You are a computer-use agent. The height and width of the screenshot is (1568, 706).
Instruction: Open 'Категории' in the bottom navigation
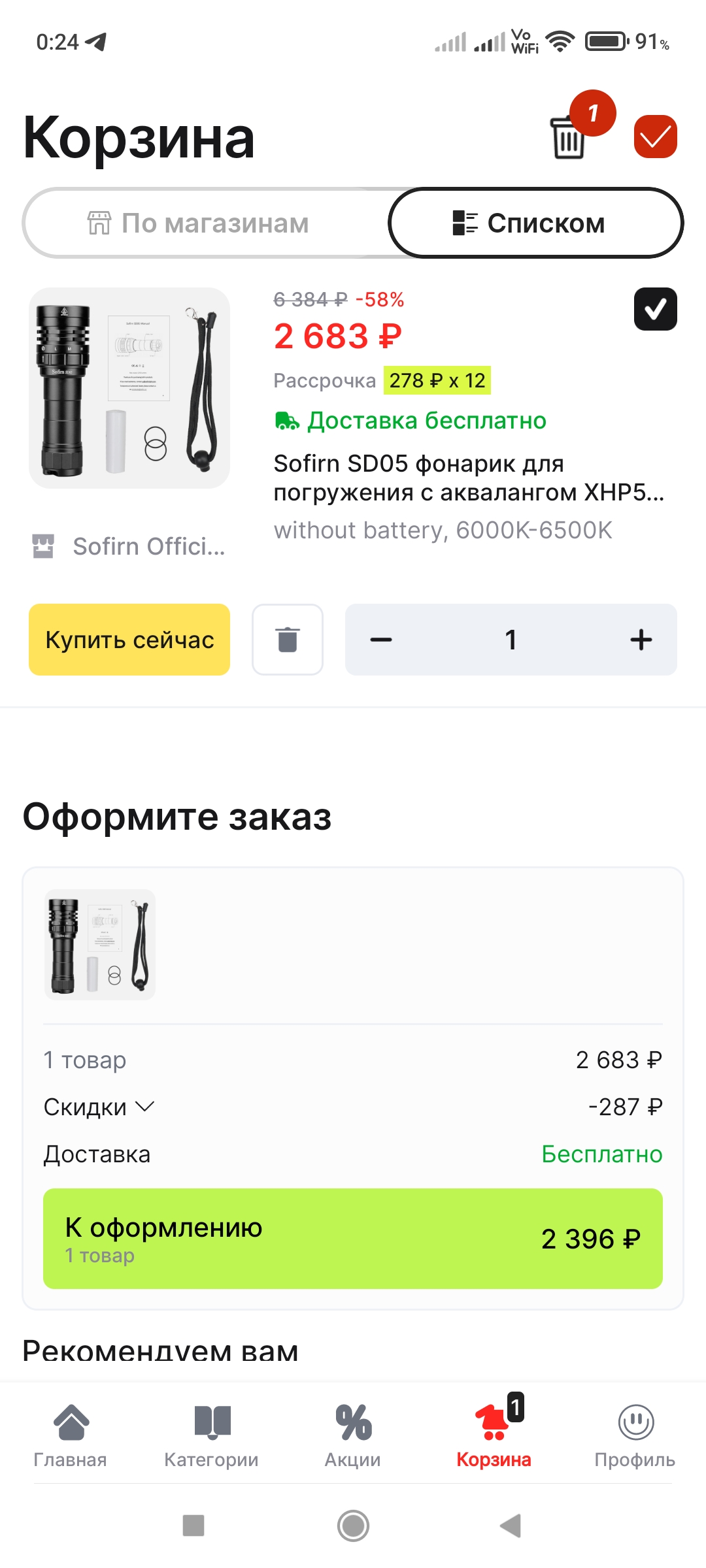(212, 1433)
